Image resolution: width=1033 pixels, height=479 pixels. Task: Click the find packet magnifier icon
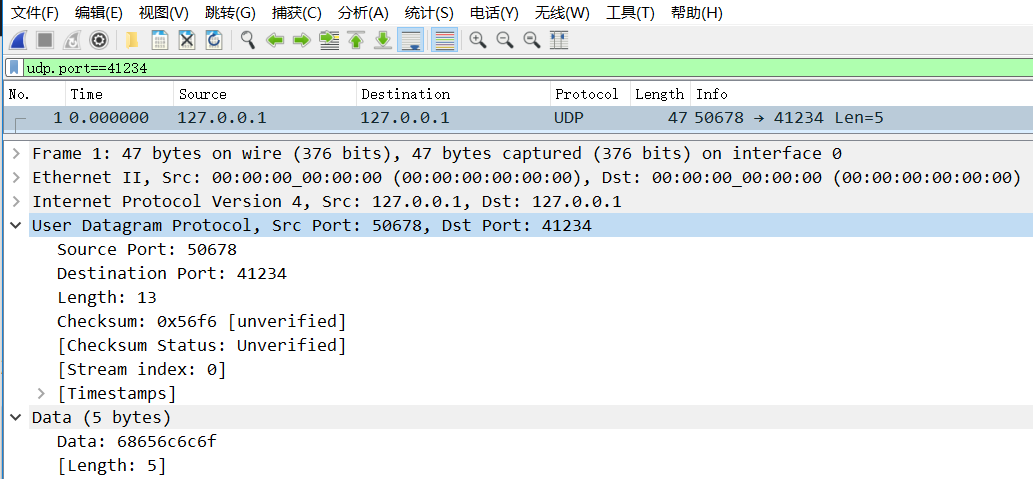click(247, 40)
